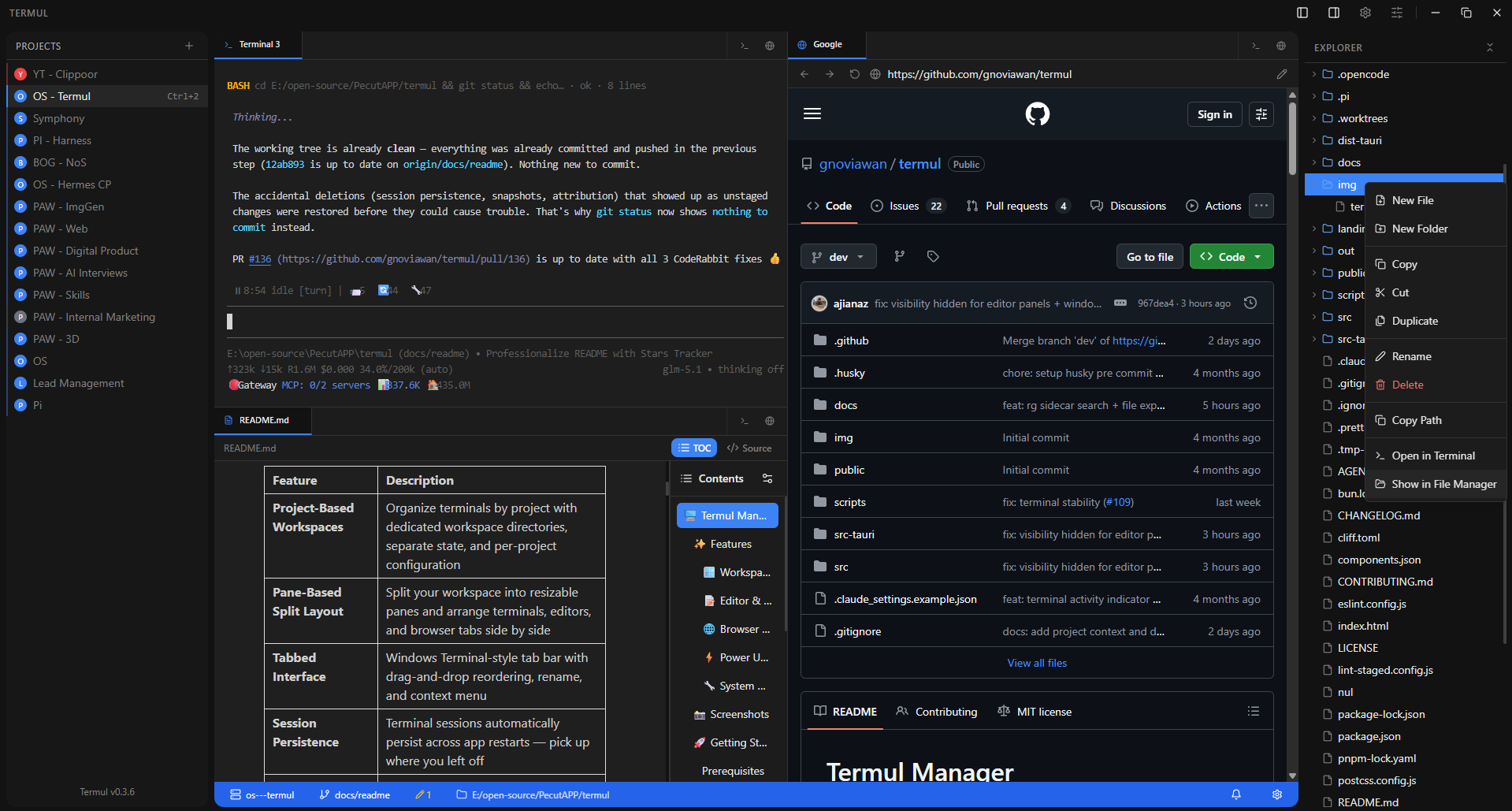Open the src-tauri folder on GitHub
The image size is (1512, 811).
coord(854,534)
